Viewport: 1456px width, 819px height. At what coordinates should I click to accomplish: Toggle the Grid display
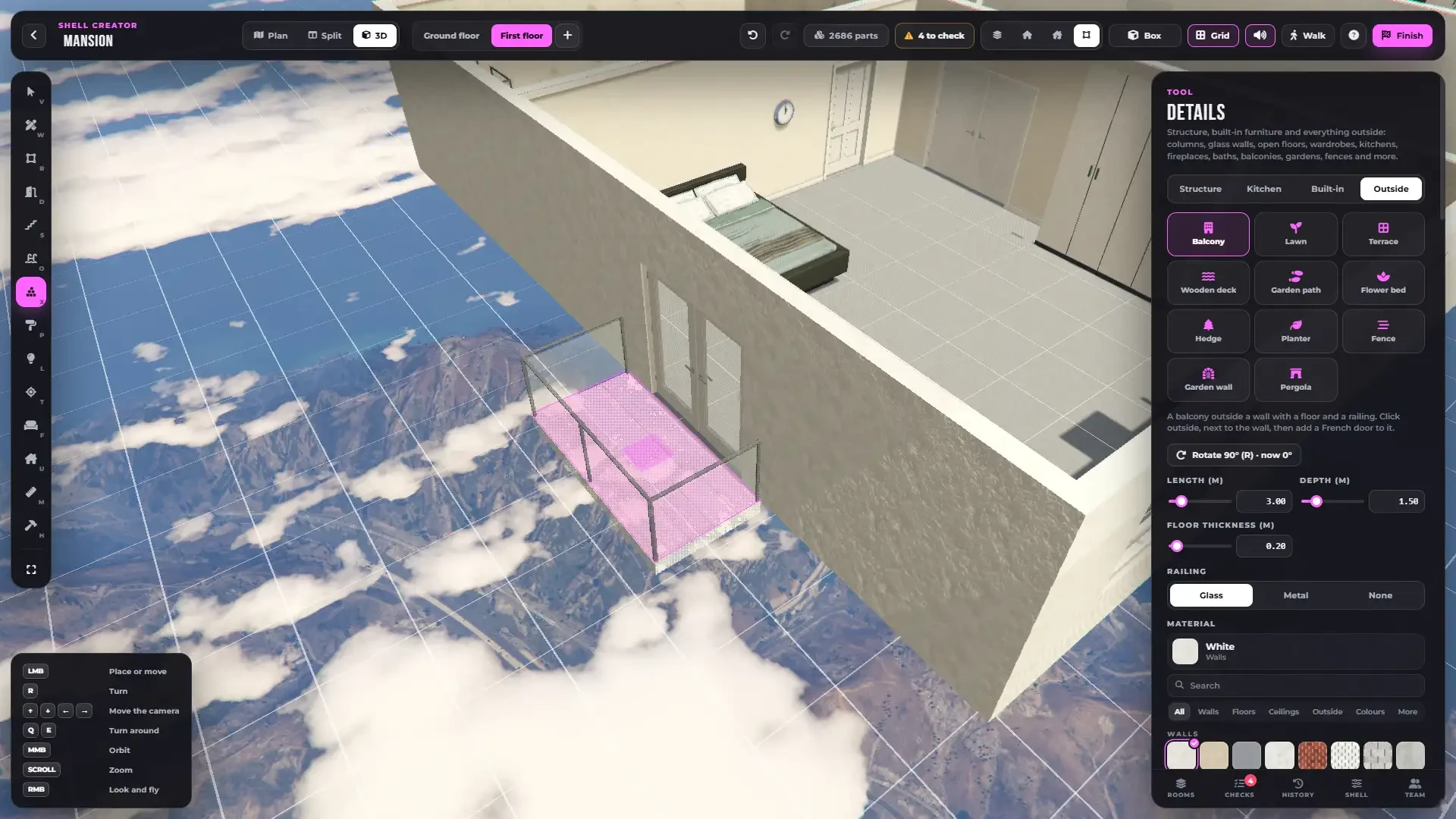click(x=1213, y=36)
